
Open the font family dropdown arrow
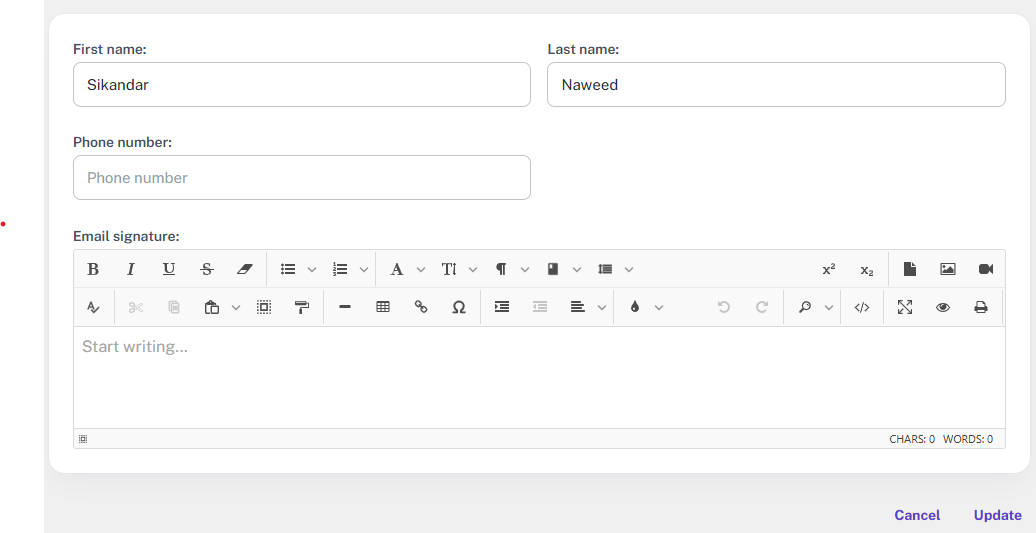[421, 269]
